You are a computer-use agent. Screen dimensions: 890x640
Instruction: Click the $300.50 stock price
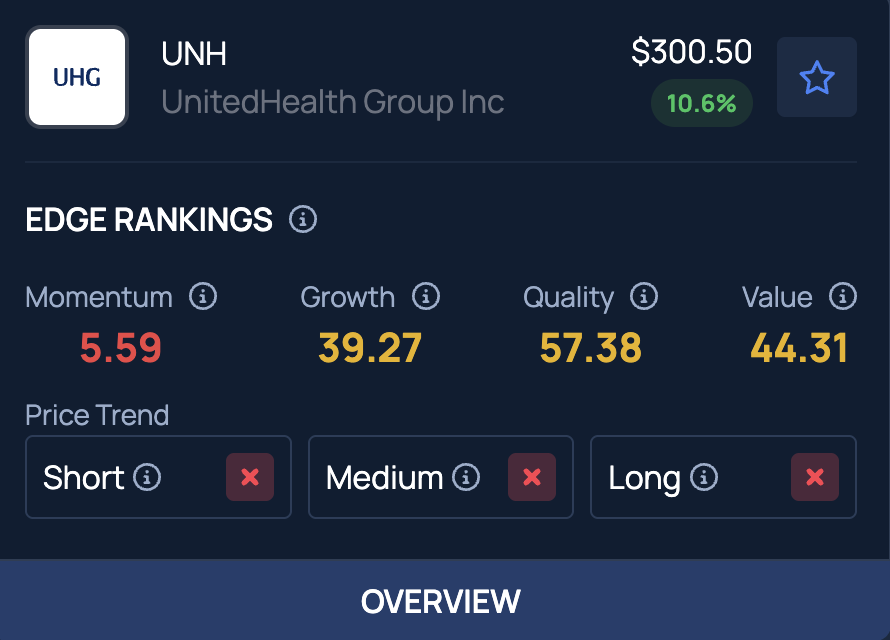pos(692,52)
